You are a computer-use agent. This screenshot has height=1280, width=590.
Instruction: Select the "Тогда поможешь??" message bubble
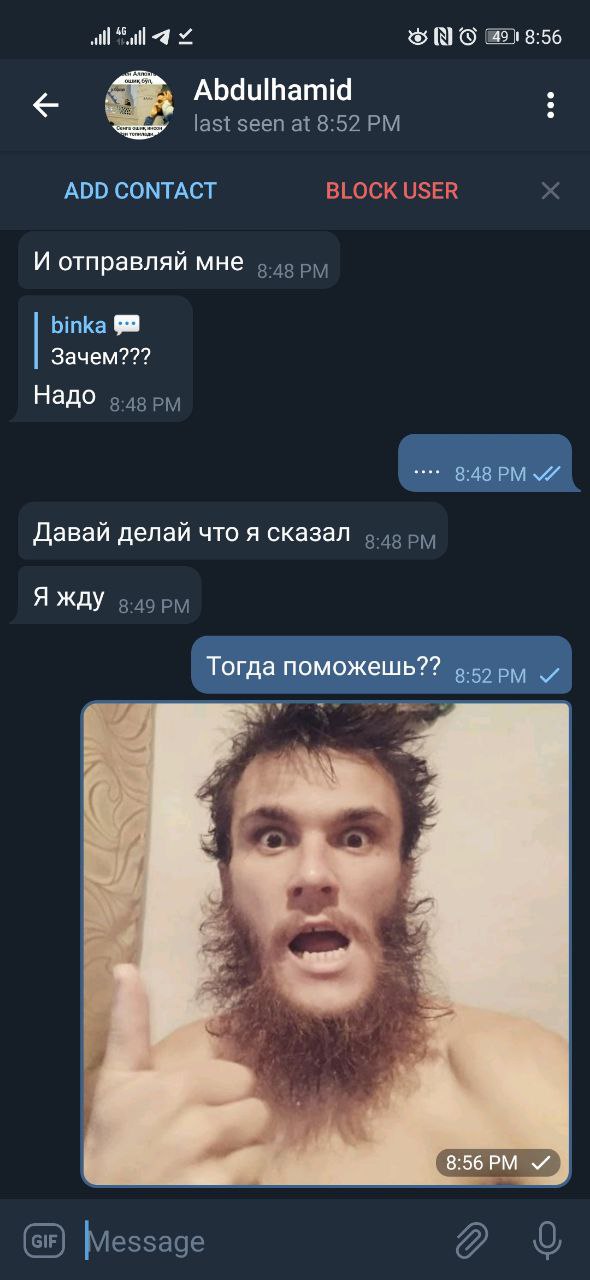[381, 665]
